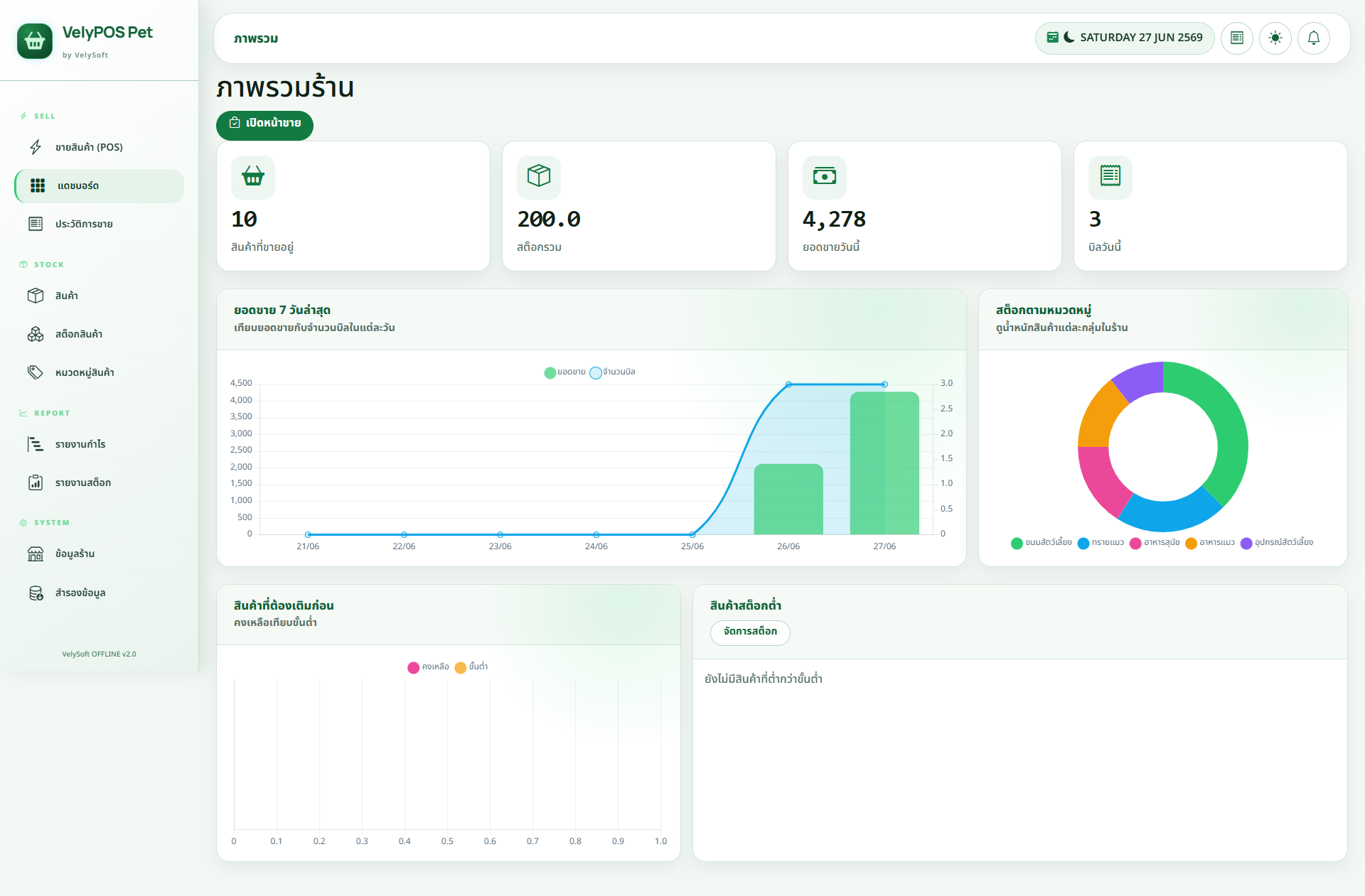Click the 27/06 sales bar

point(884,463)
